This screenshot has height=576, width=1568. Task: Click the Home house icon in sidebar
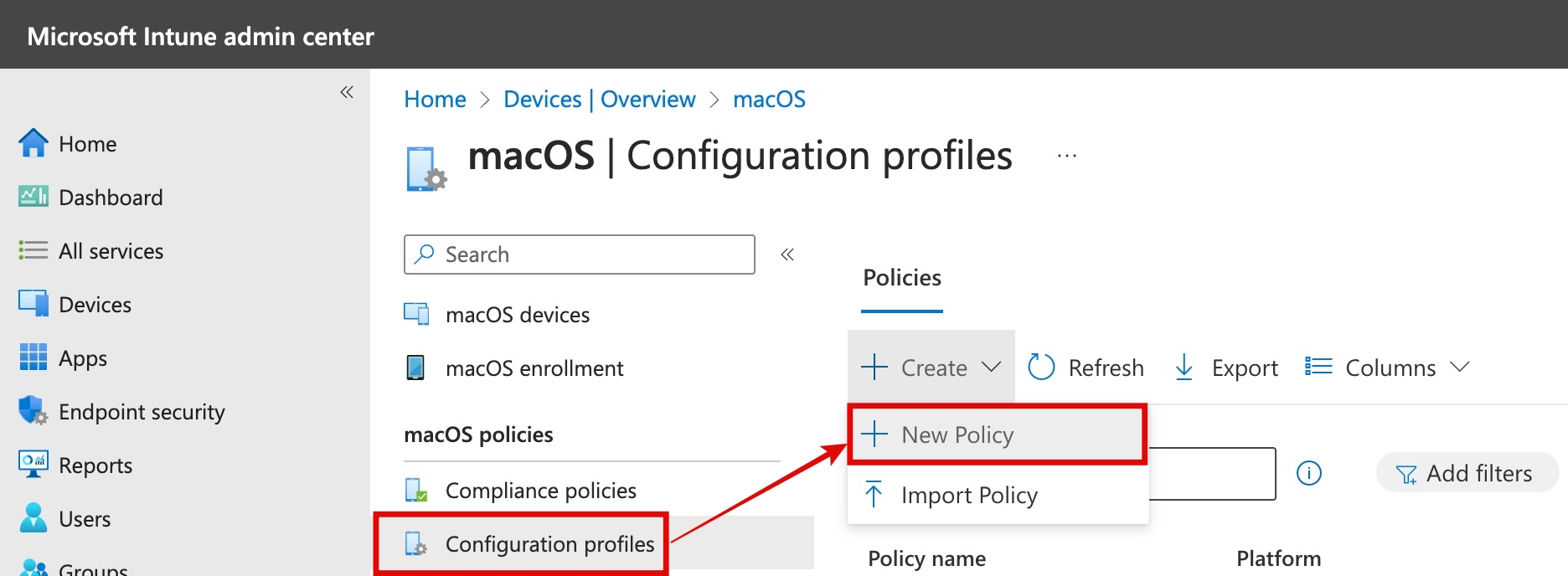(x=34, y=143)
